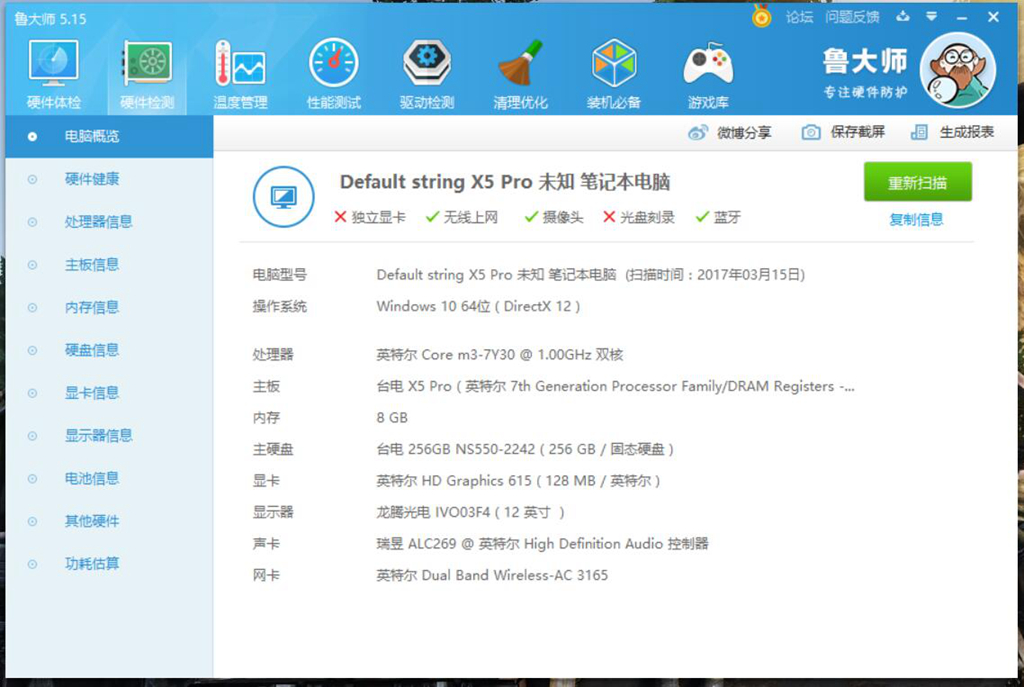Launch 驱动检测 driver detection
Screen dimensions: 1024x687
427,70
